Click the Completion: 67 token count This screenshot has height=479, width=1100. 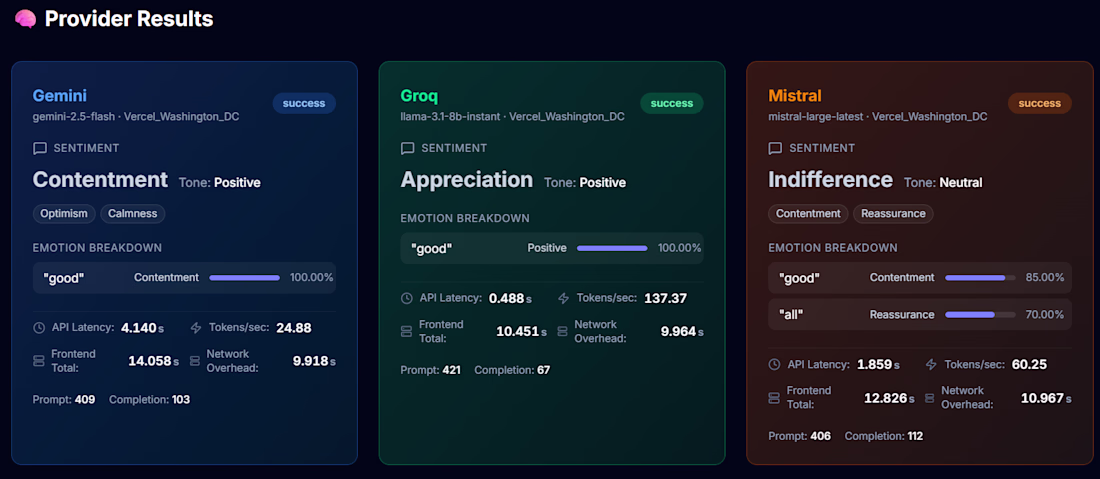(512, 370)
